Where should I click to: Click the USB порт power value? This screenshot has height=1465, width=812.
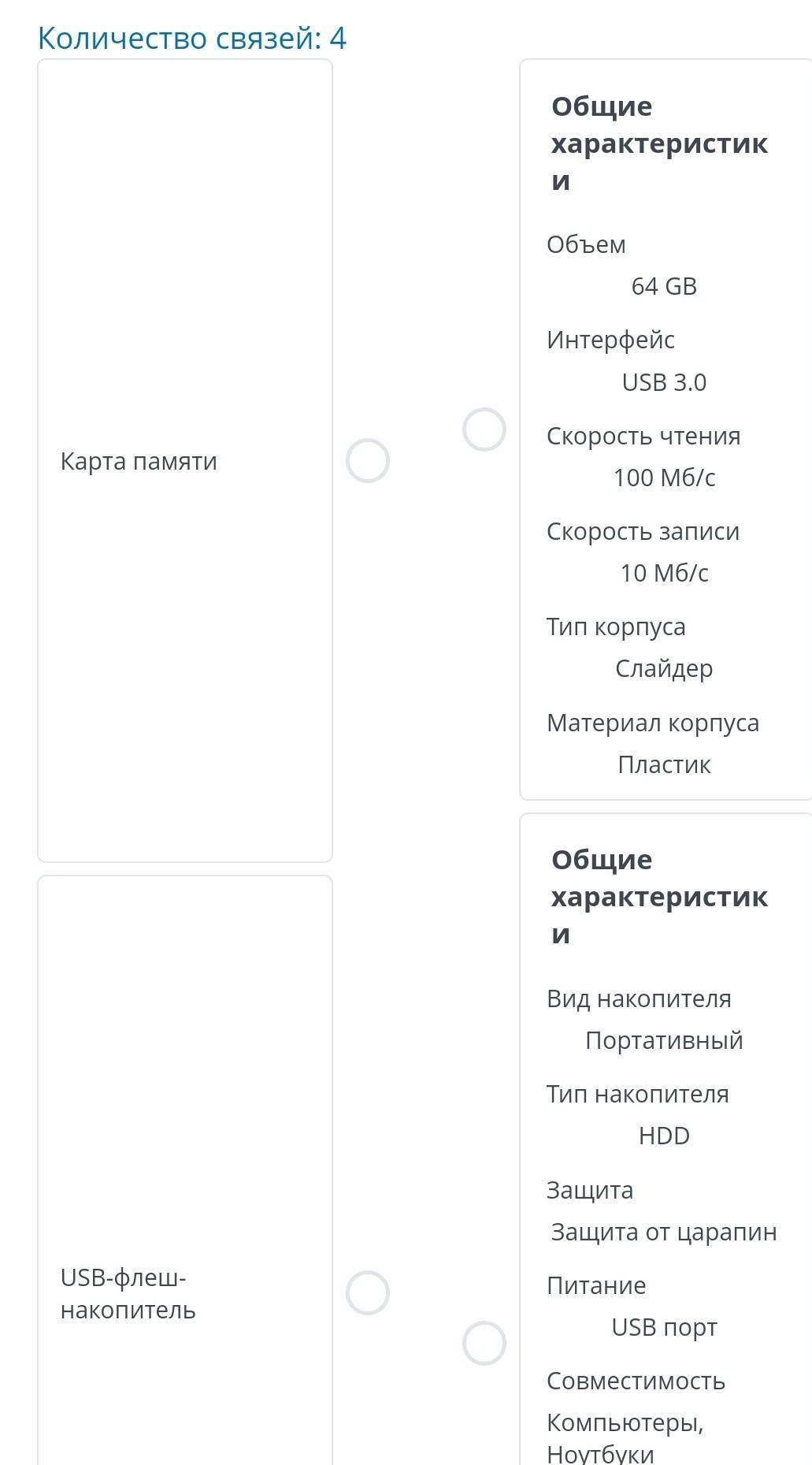[664, 1327]
